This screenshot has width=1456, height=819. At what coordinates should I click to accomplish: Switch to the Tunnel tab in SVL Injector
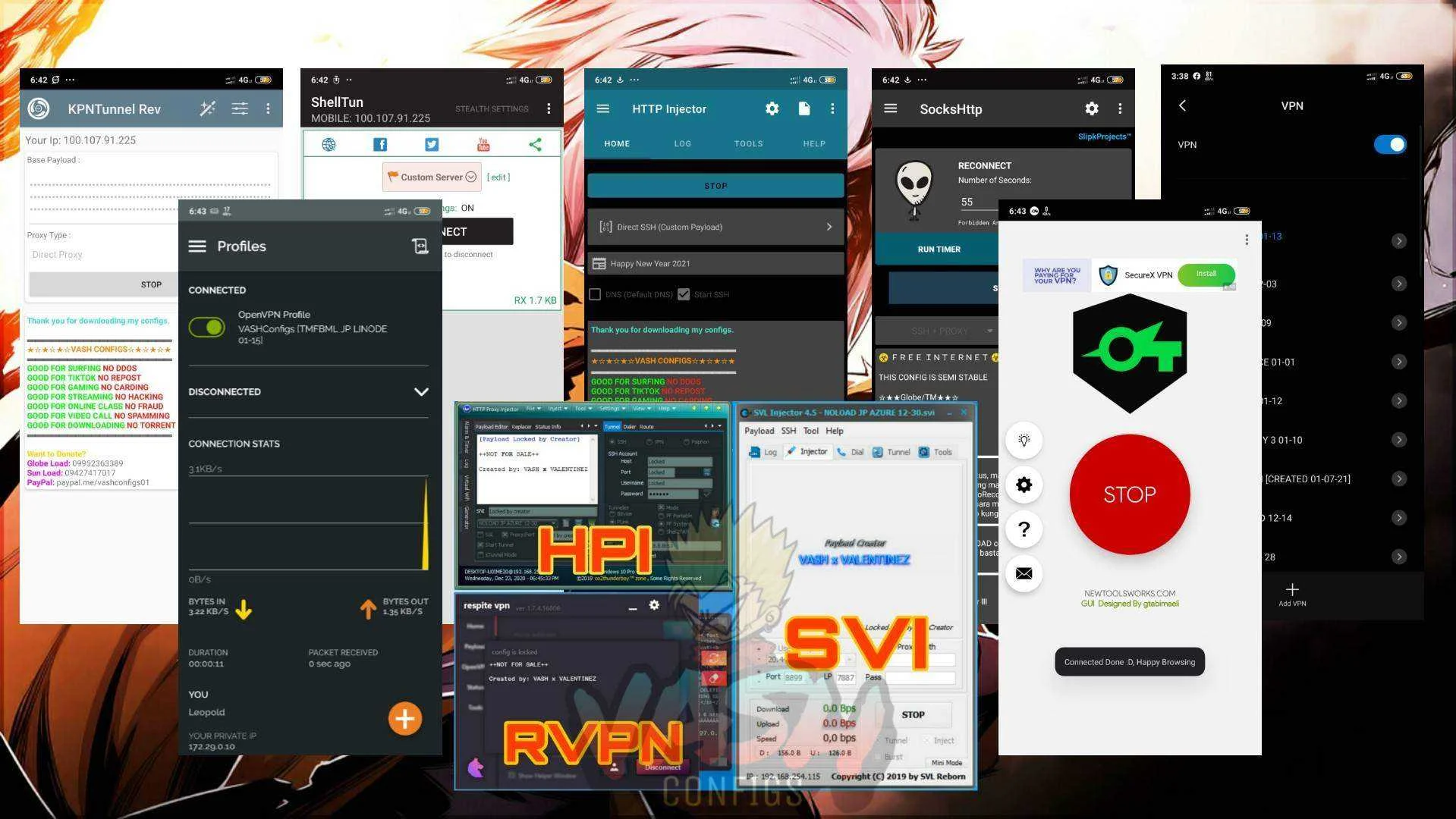892,452
